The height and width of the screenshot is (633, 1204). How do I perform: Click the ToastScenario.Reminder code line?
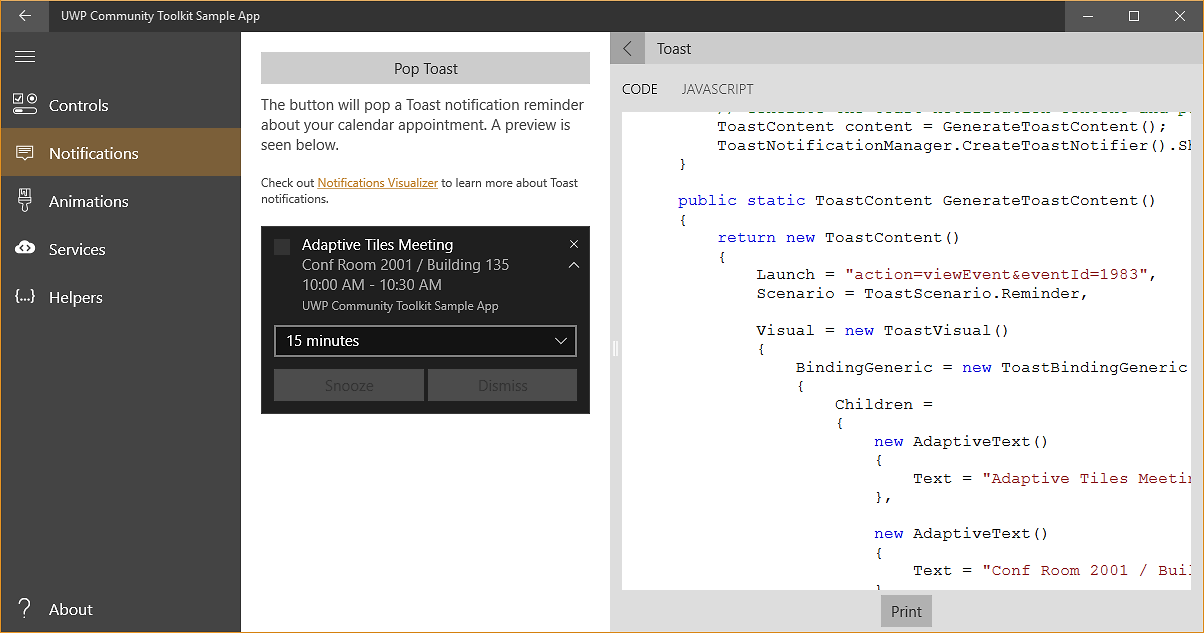click(x=922, y=293)
